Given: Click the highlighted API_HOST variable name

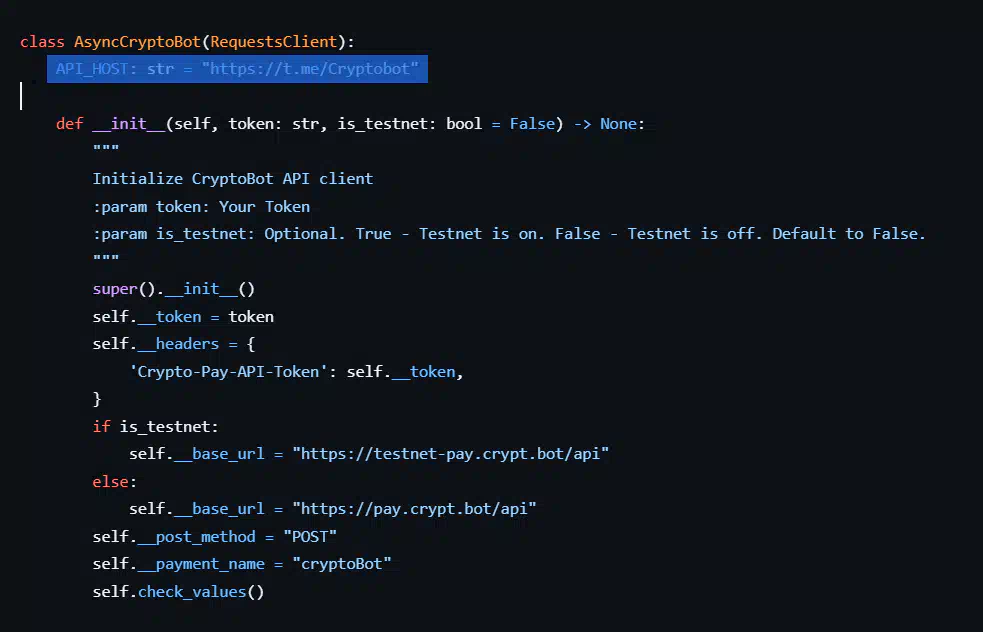Looking at the screenshot, I should tap(91, 70).
